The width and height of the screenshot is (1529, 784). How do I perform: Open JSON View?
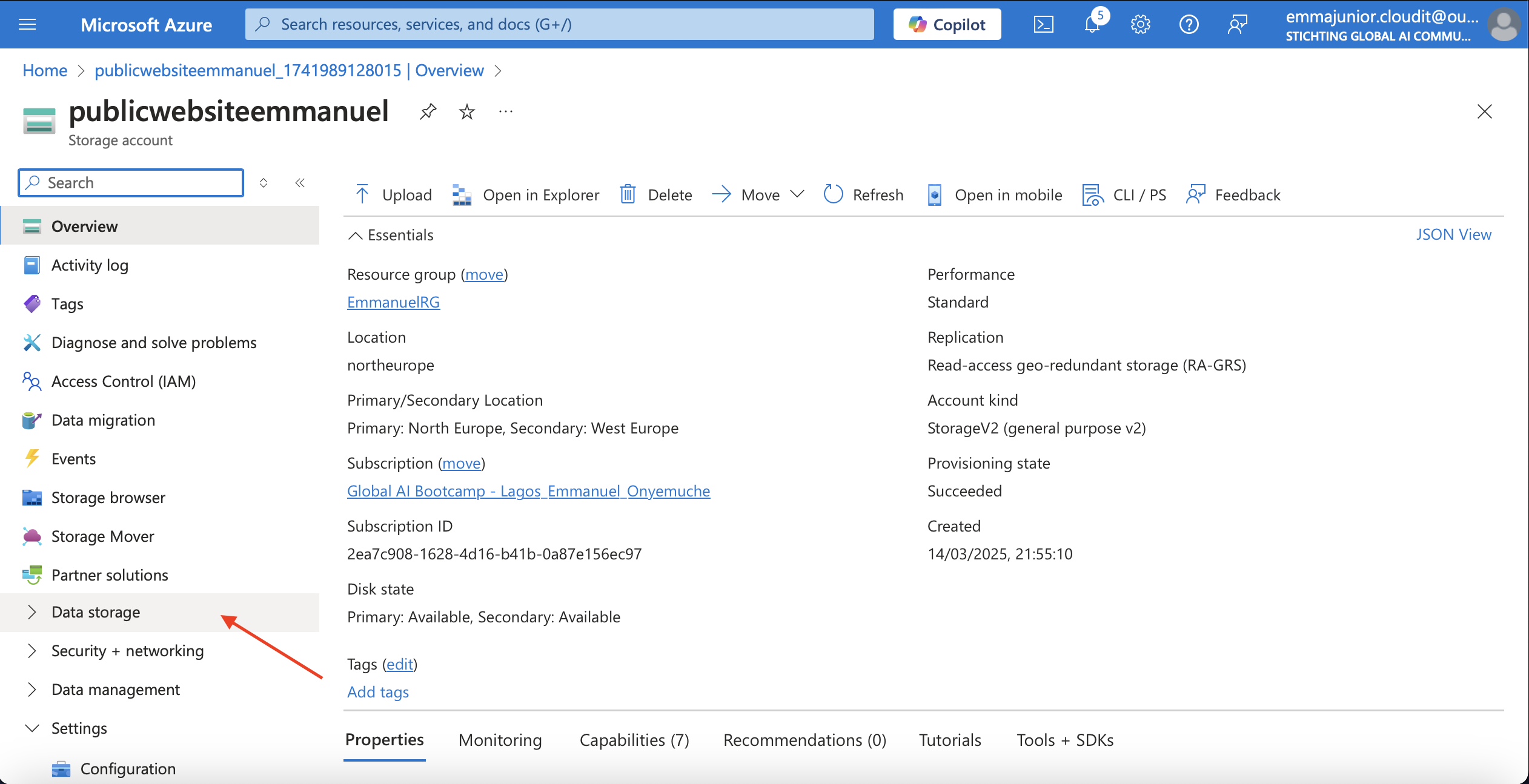click(1453, 234)
